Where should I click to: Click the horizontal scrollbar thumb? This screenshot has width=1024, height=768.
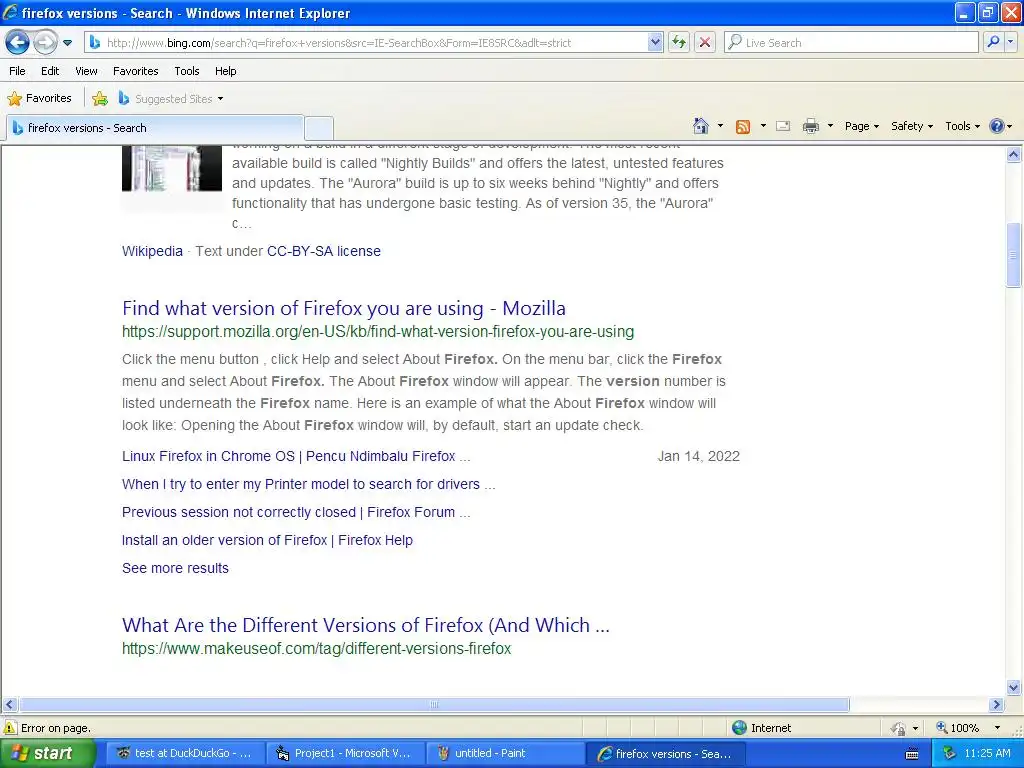click(434, 705)
